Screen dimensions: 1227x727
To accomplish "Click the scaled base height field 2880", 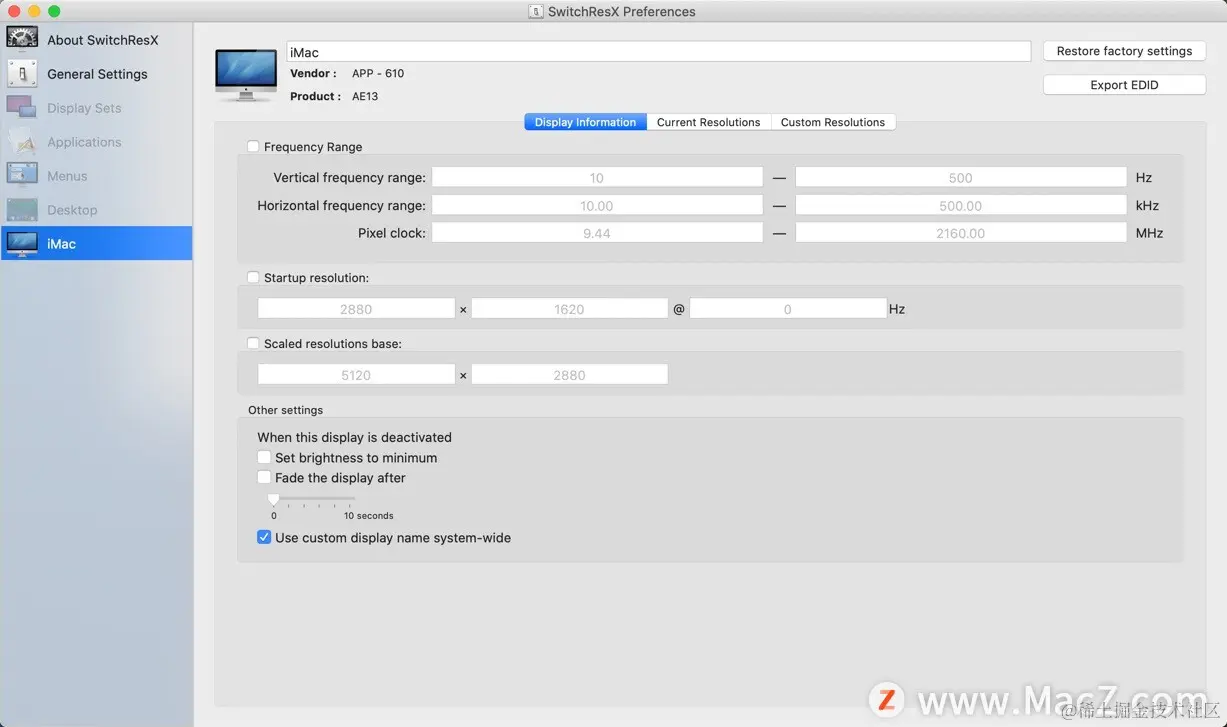I will pyautogui.click(x=569, y=375).
